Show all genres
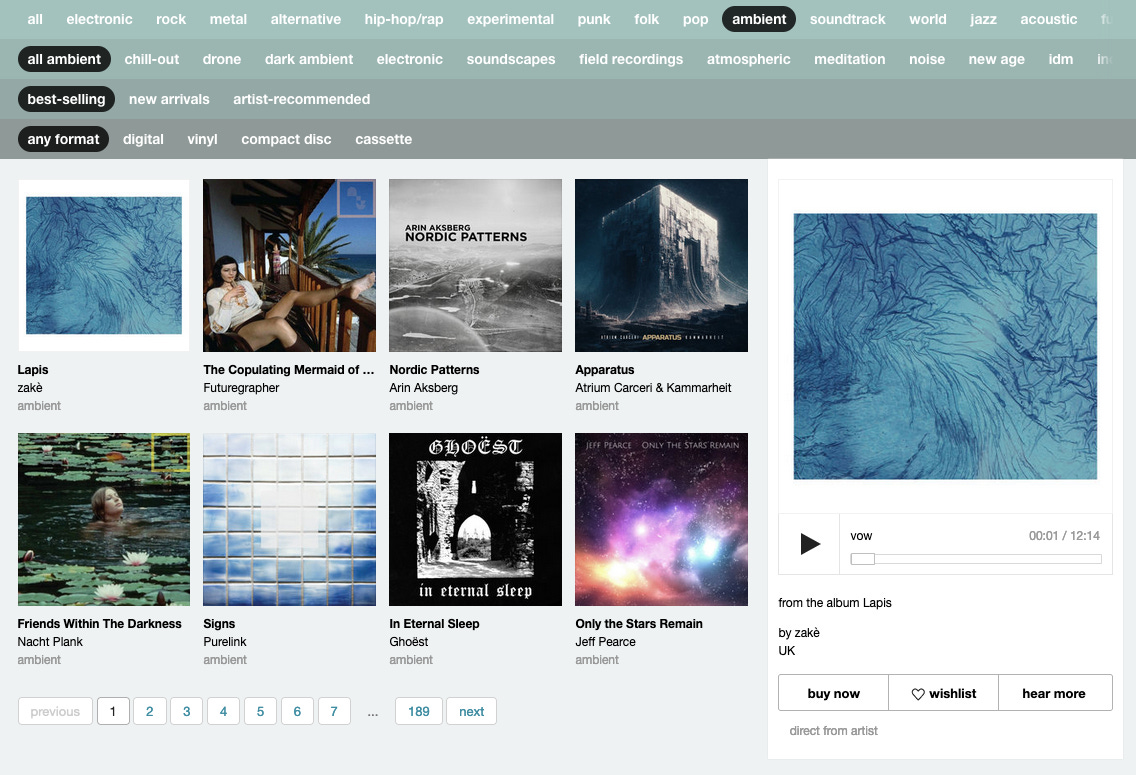Screen dimensions: 1136x775 [x=35, y=20]
